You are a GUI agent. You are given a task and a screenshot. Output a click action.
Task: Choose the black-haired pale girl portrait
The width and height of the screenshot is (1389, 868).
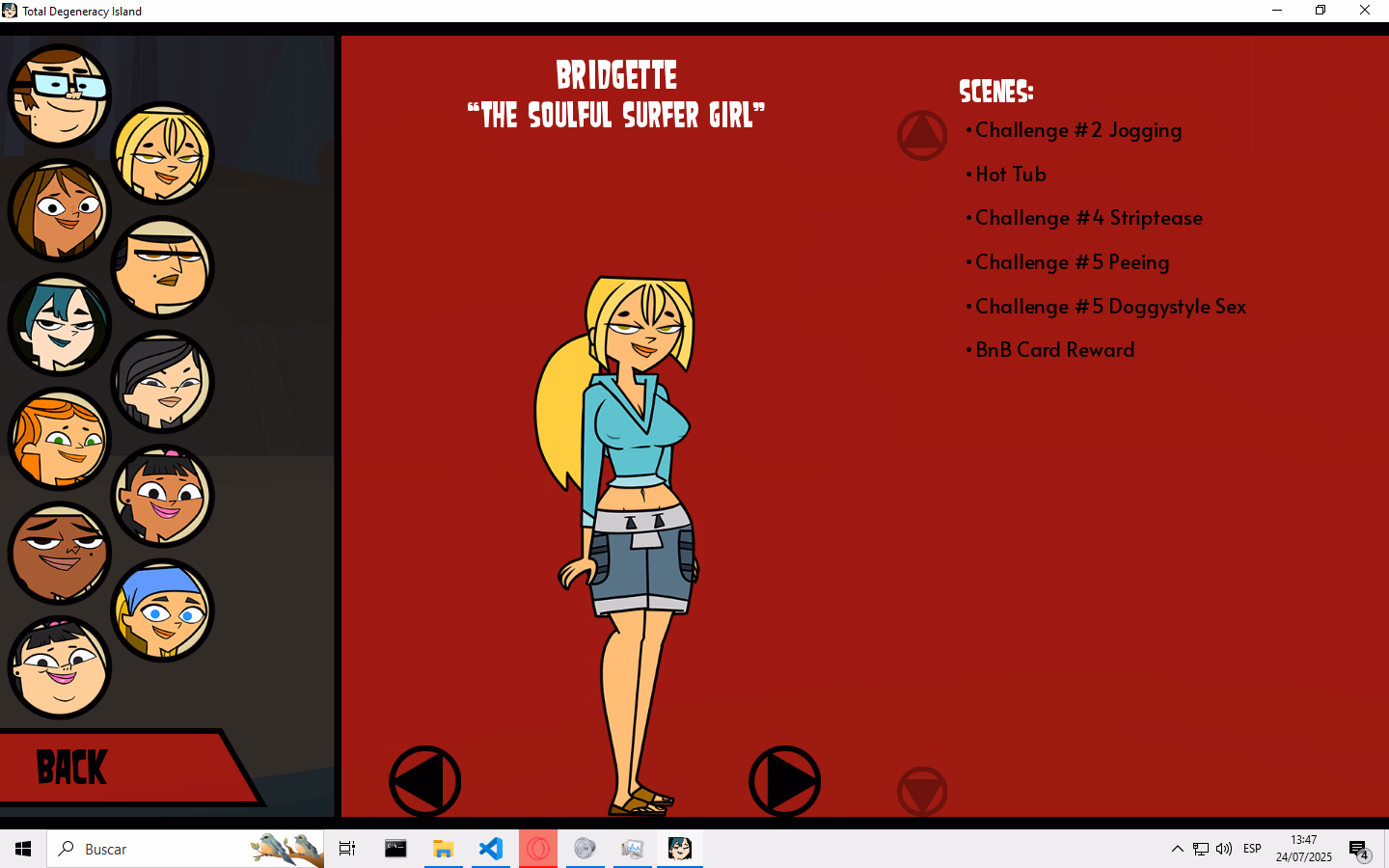pyautogui.click(x=162, y=382)
